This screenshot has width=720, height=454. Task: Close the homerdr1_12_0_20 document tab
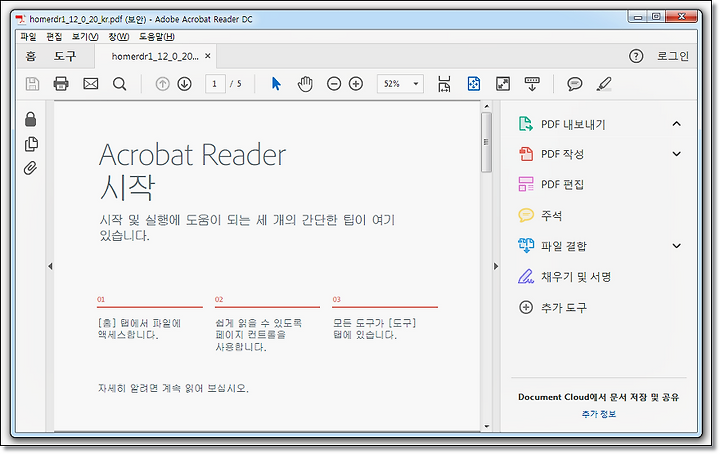coord(208,56)
